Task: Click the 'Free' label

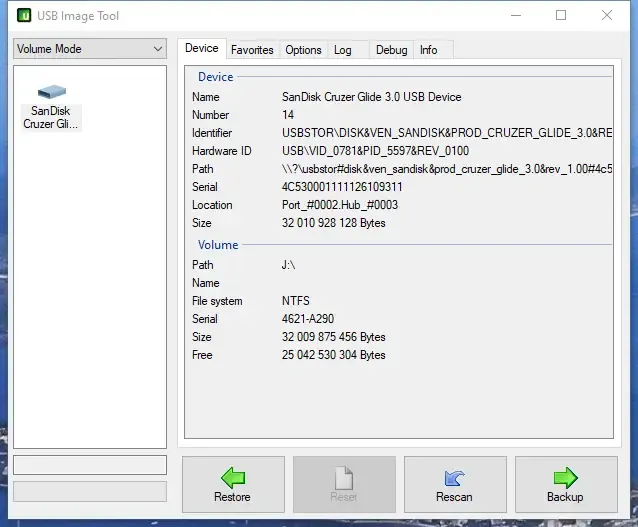Action: 202,355
